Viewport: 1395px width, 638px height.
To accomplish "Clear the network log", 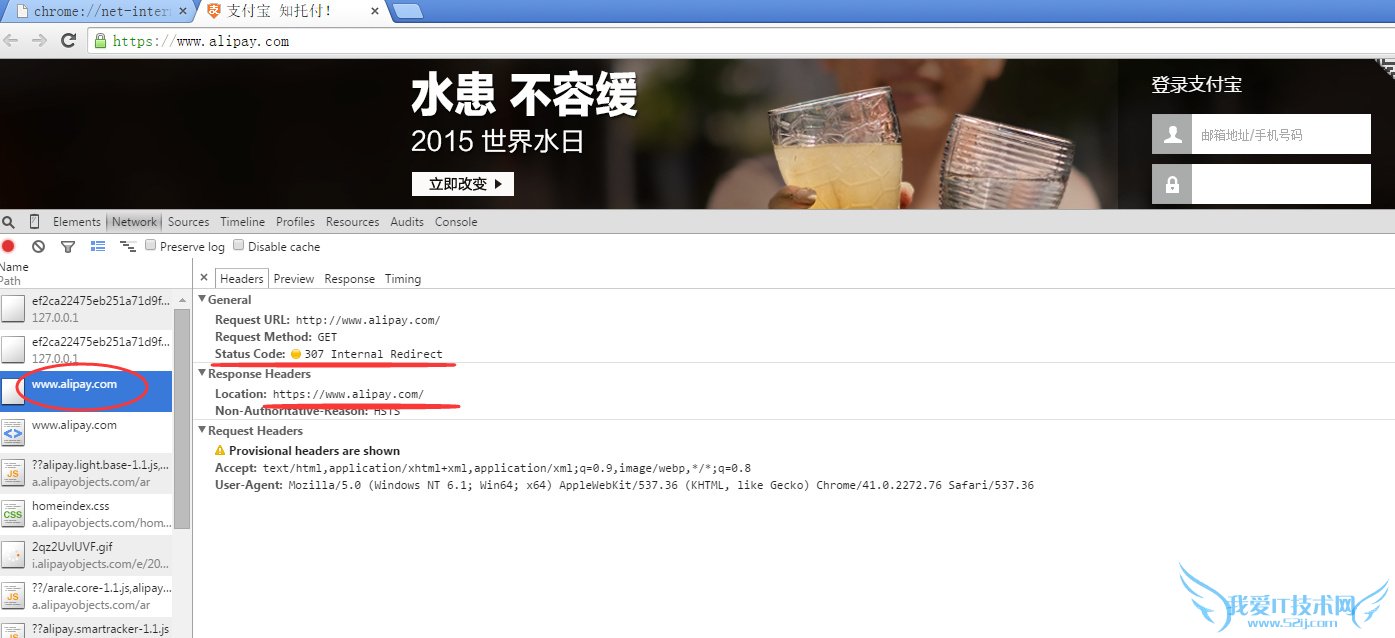I will tap(38, 246).
